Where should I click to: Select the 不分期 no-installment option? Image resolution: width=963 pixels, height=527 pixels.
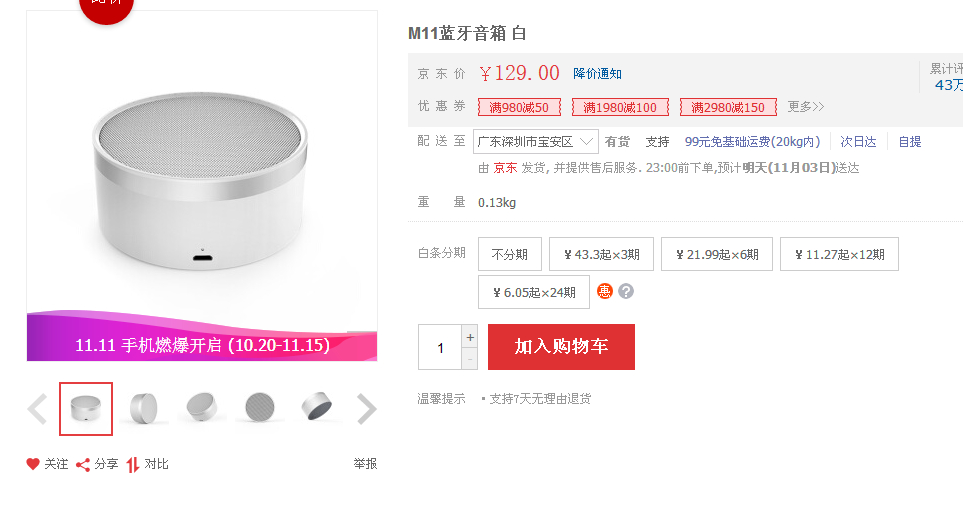(510, 254)
